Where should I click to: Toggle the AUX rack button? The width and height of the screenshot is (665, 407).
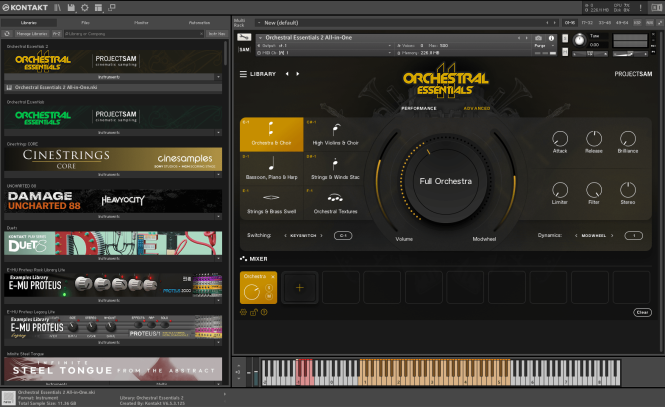click(649, 22)
